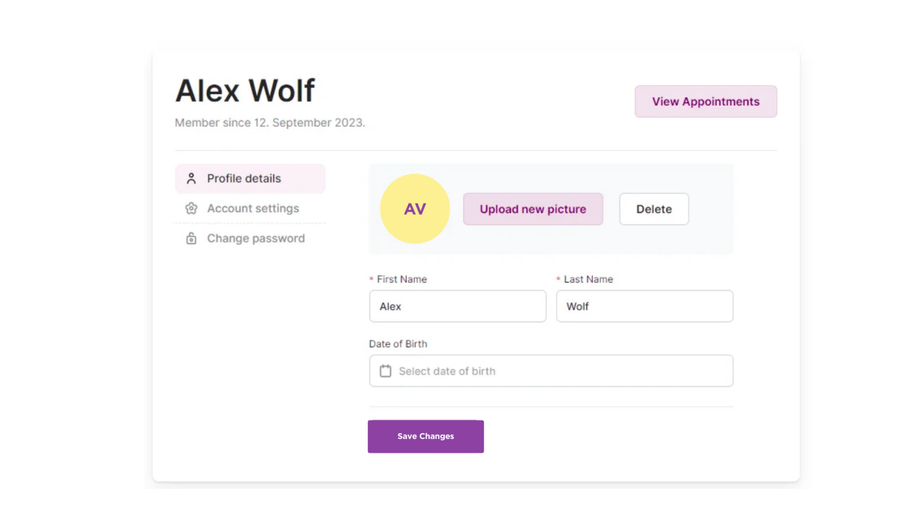This screenshot has height=517, width=920.
Task: Click the Date of Birth label
Action: pos(398,343)
